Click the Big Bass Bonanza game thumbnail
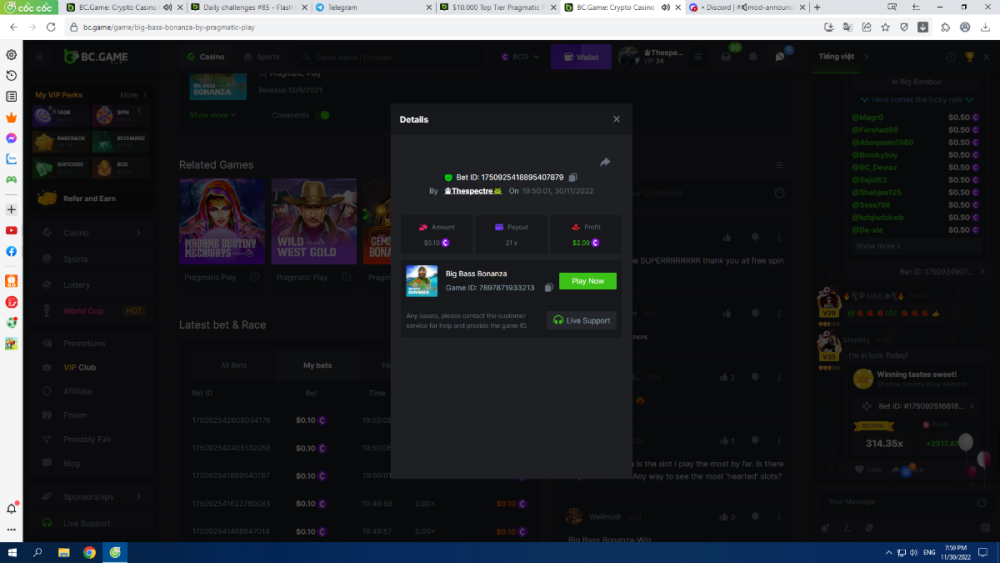The width and height of the screenshot is (1000, 563). (422, 281)
